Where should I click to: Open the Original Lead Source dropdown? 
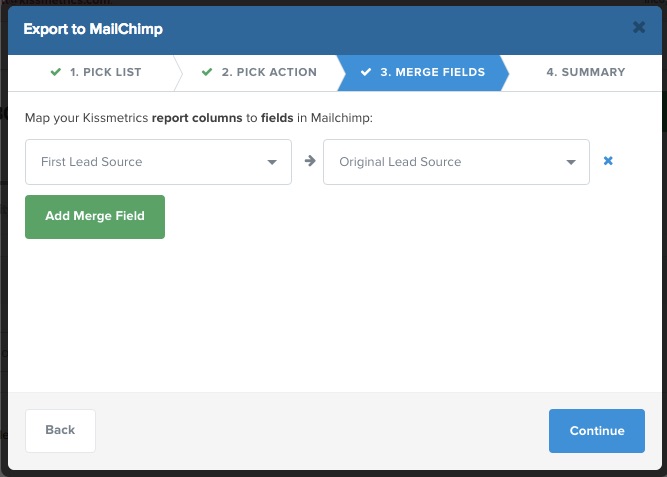tap(456, 162)
